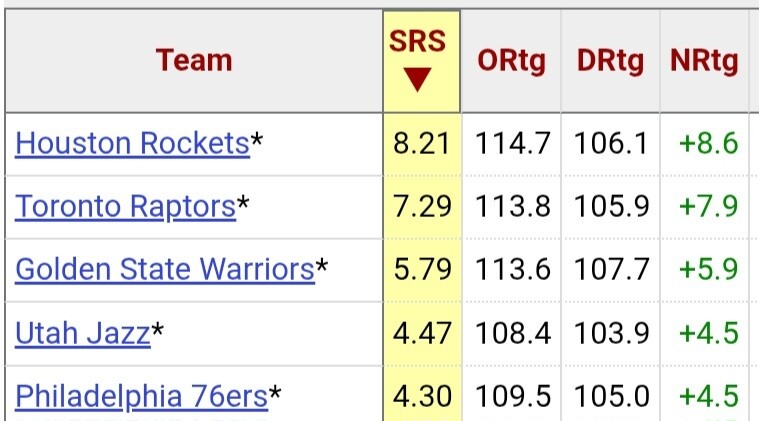The image size is (759, 421).
Task: Click Utah's NRtg value +4.5
Action: (709, 333)
